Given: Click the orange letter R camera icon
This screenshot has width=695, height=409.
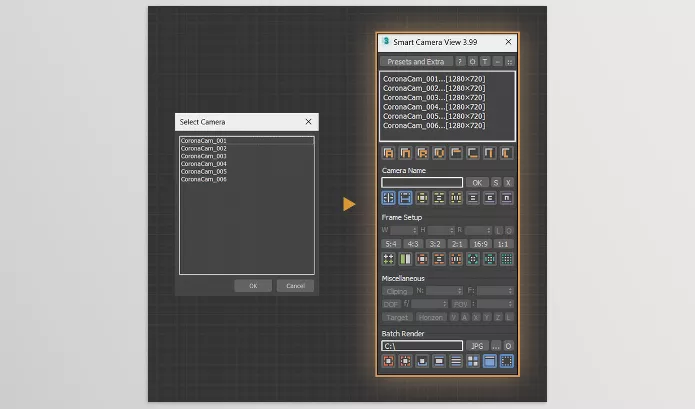Looking at the screenshot, I should click(x=422, y=153).
